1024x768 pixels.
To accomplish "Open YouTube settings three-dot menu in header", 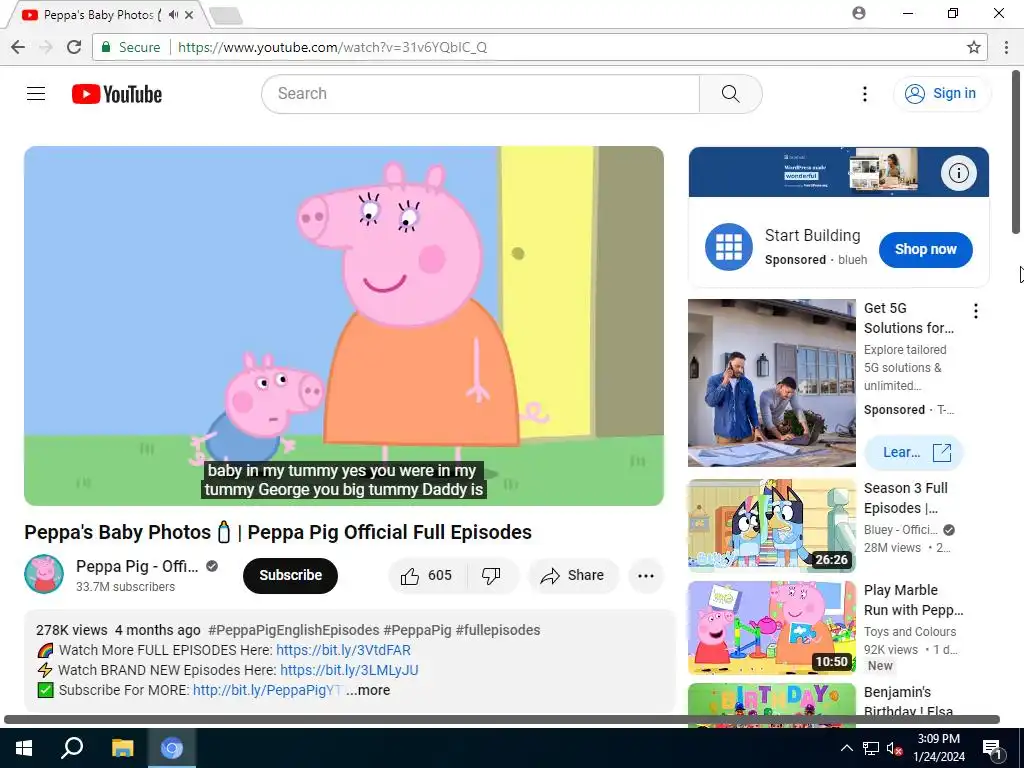I will (x=865, y=94).
